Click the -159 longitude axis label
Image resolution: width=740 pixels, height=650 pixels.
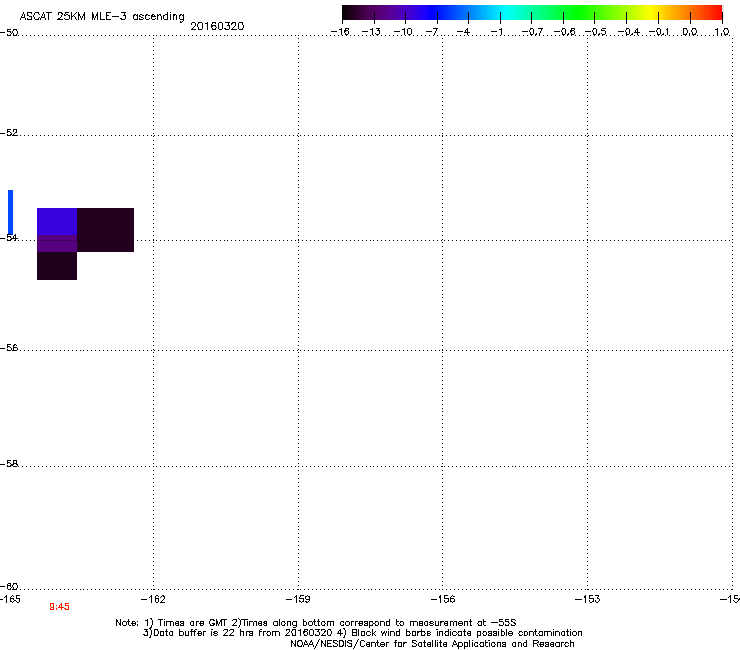298,599
